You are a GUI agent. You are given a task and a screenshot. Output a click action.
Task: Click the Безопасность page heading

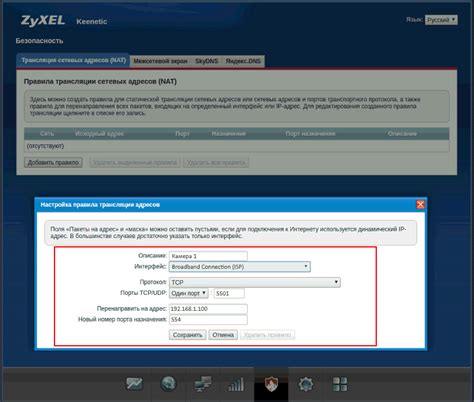pyautogui.click(x=39, y=41)
